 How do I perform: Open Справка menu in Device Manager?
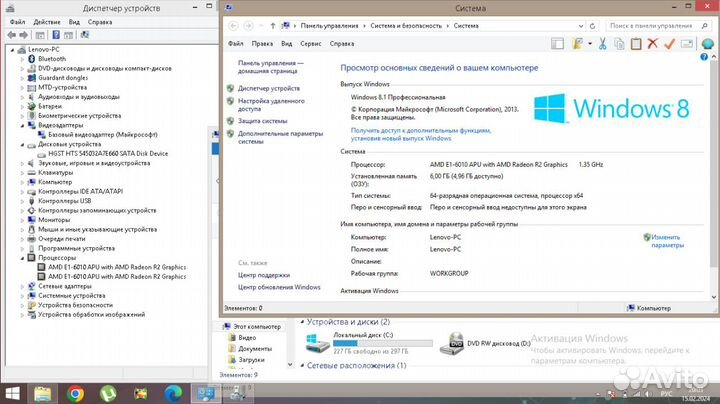click(100, 22)
